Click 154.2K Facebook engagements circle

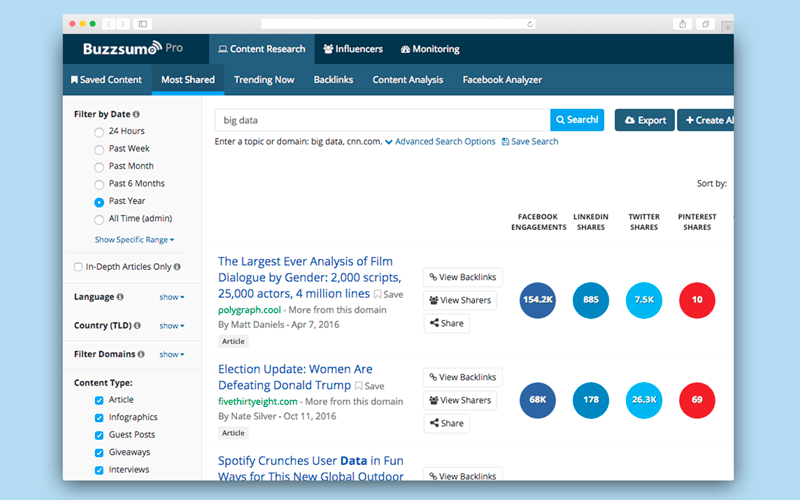538,300
